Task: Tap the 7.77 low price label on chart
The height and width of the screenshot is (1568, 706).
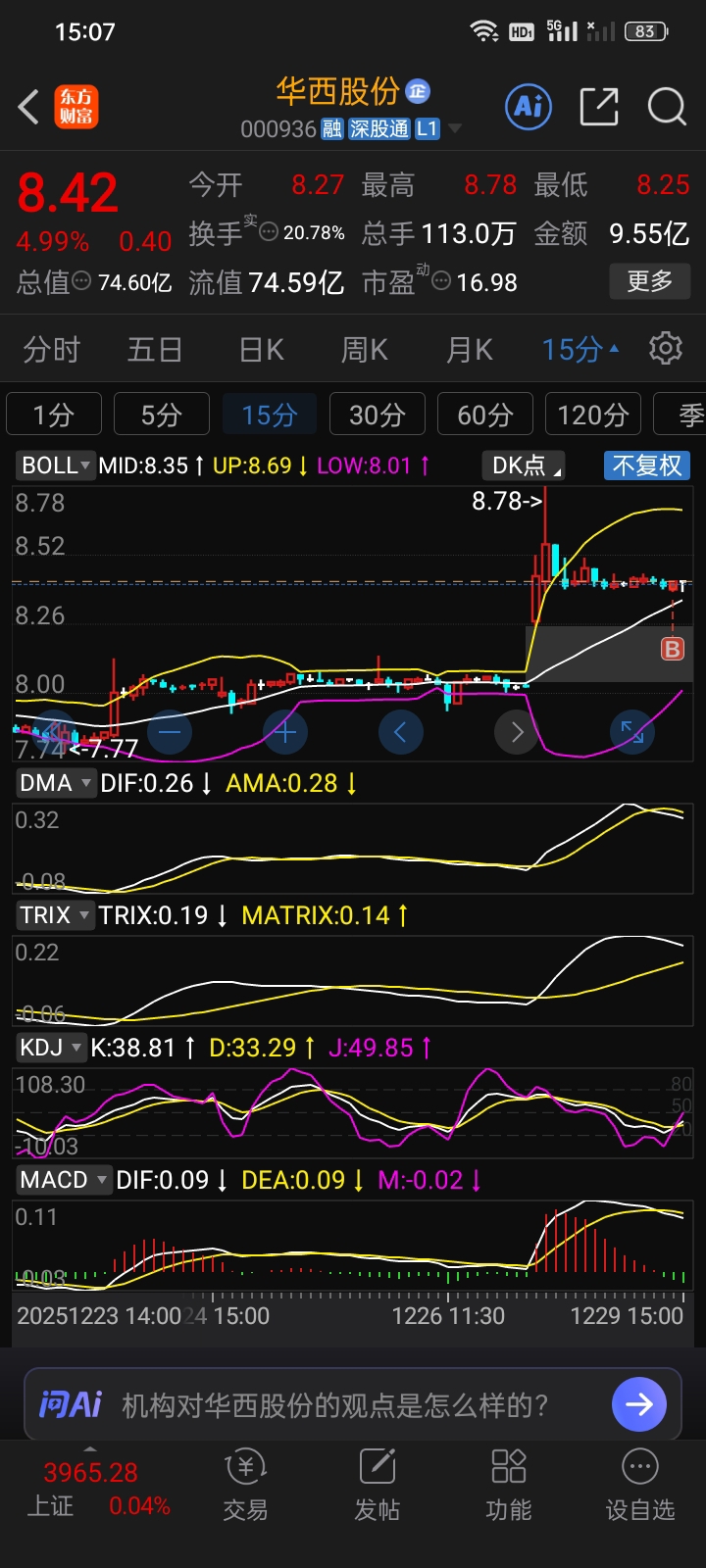Action: coord(103,750)
